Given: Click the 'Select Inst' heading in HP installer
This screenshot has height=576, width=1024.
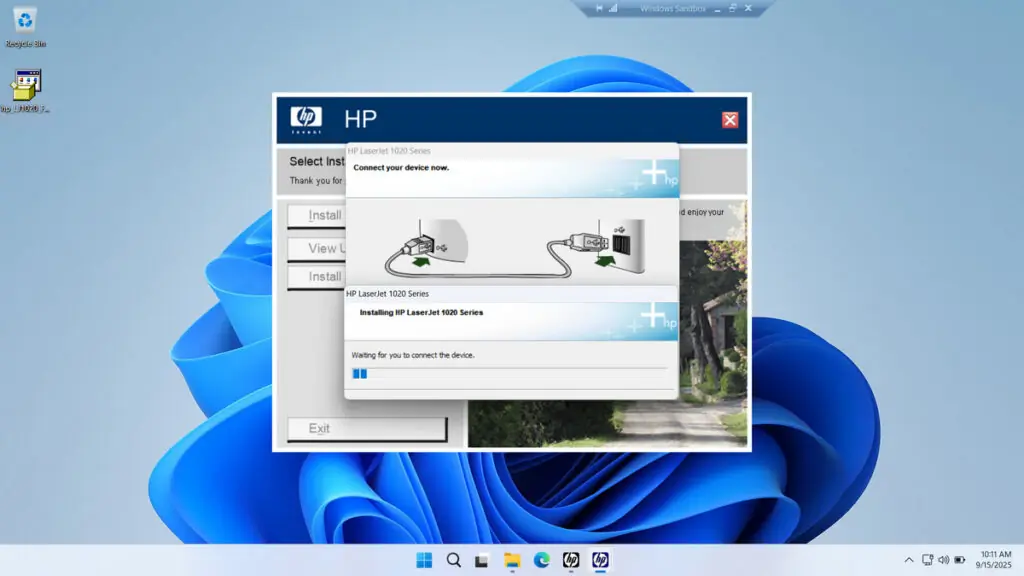Looking at the screenshot, I should click(x=317, y=161).
